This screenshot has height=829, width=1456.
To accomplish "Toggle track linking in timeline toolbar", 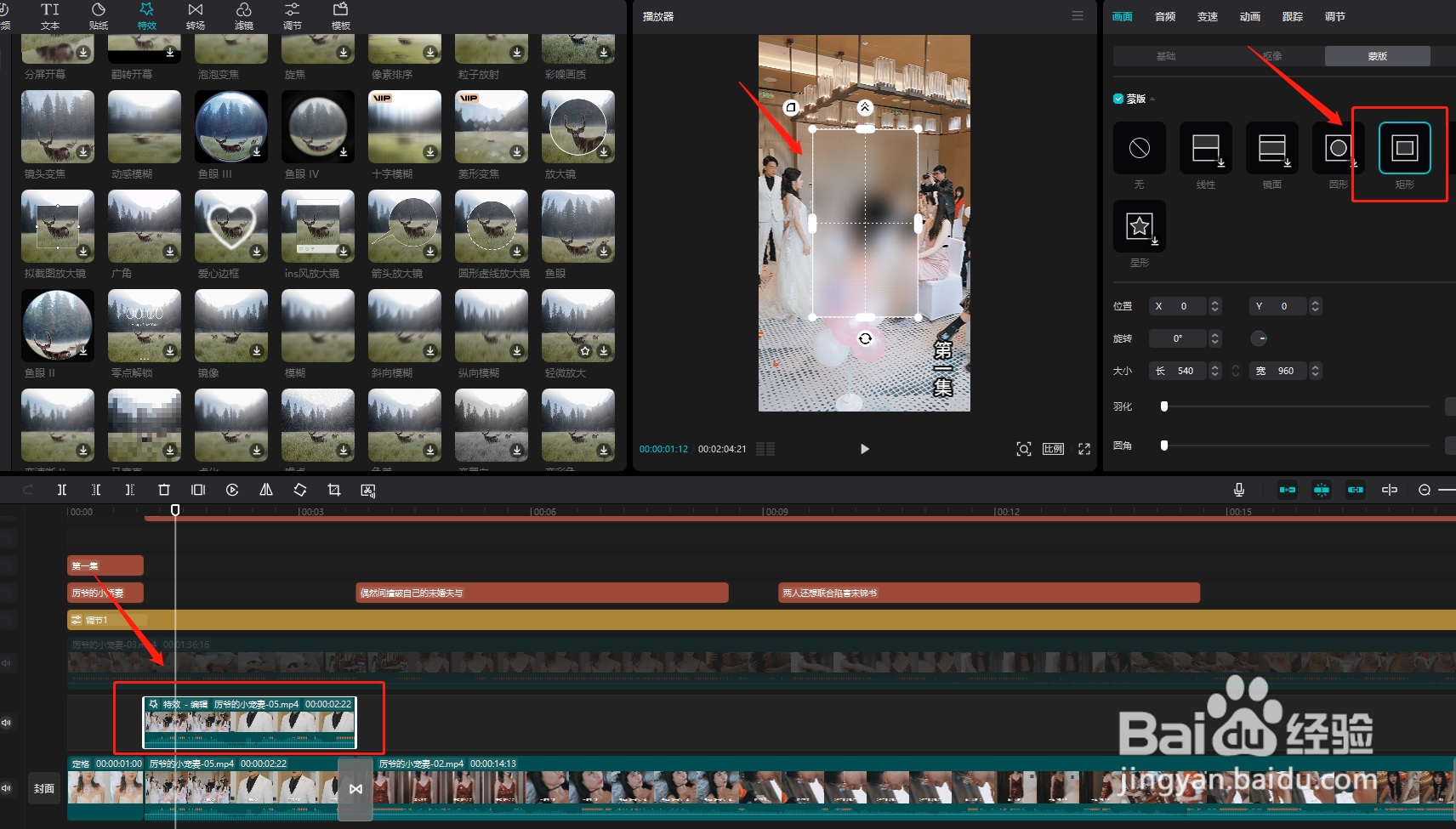I will [x=1356, y=490].
